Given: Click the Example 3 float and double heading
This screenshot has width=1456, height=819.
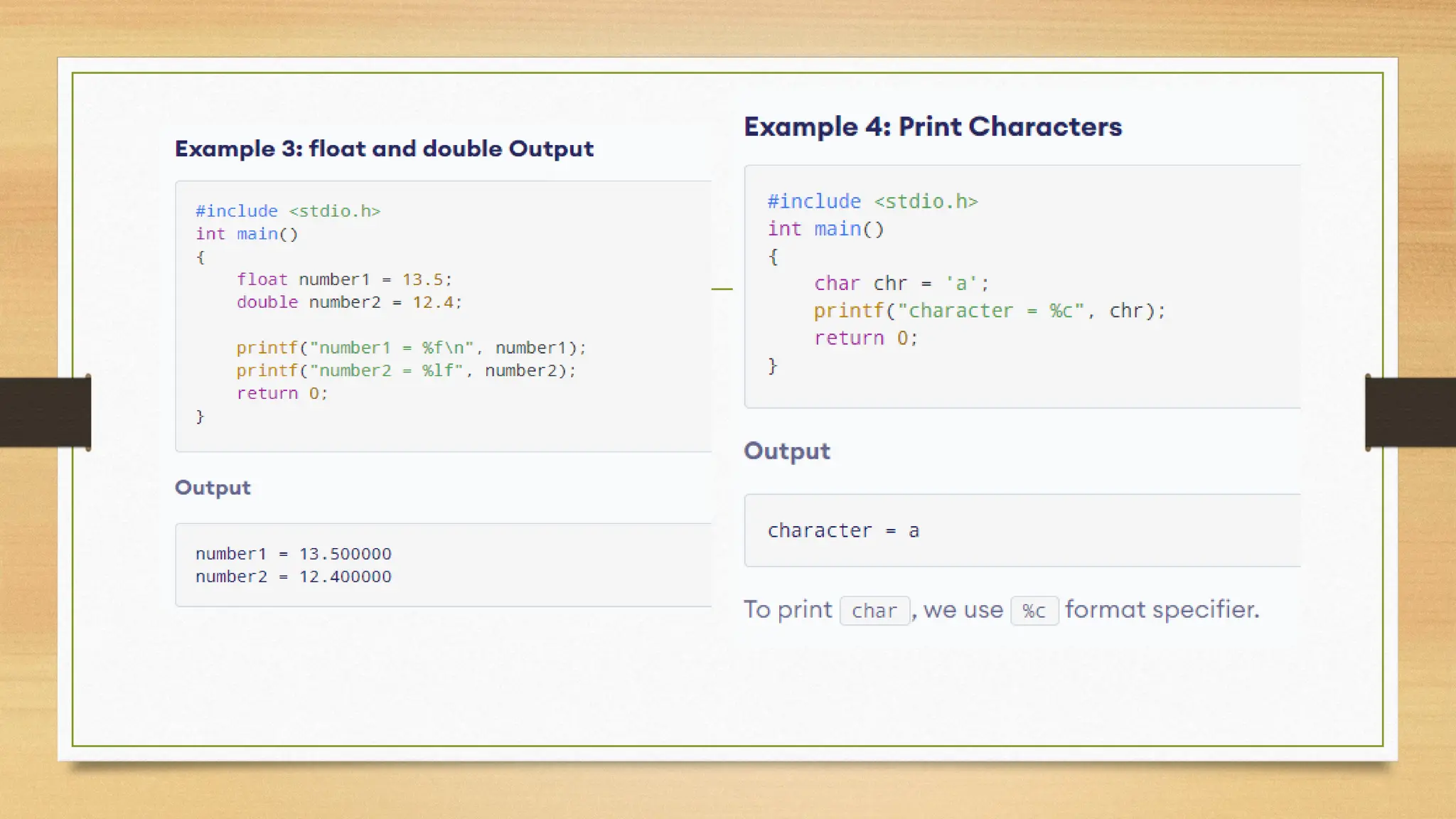Looking at the screenshot, I should [x=384, y=149].
